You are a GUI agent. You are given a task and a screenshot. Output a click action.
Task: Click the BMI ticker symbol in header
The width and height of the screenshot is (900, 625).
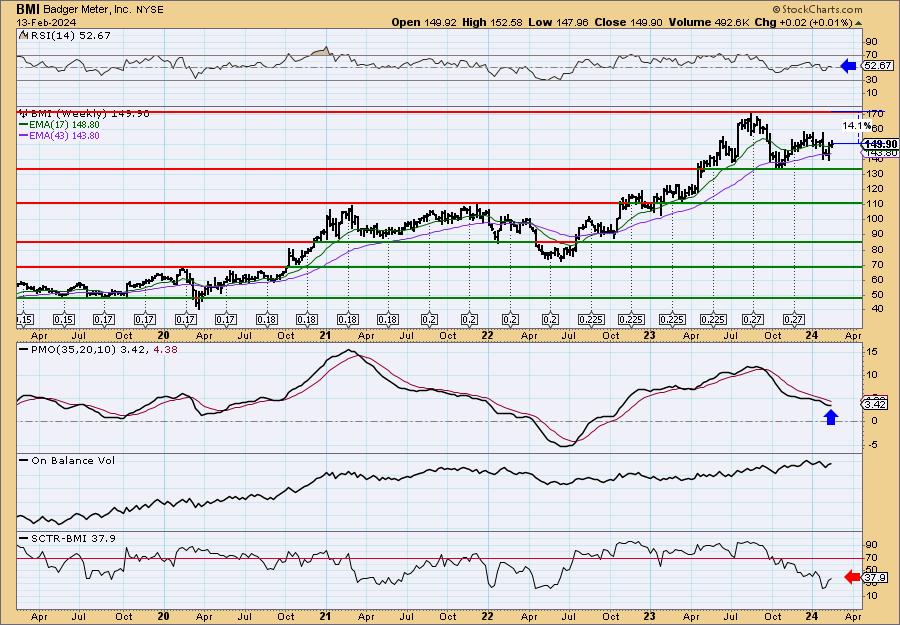pos(28,9)
